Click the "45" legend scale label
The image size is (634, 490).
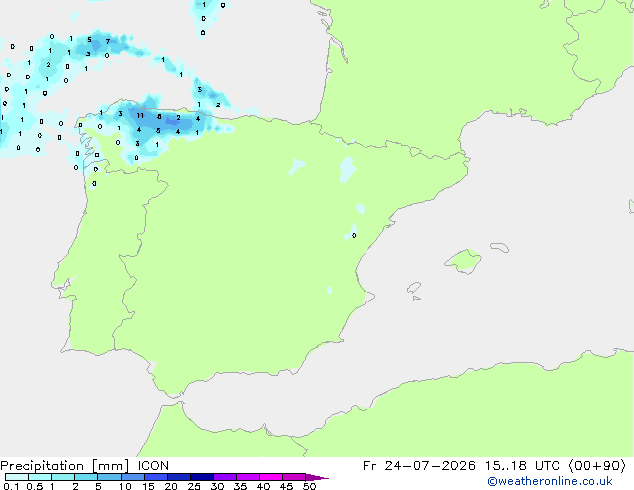286,486
